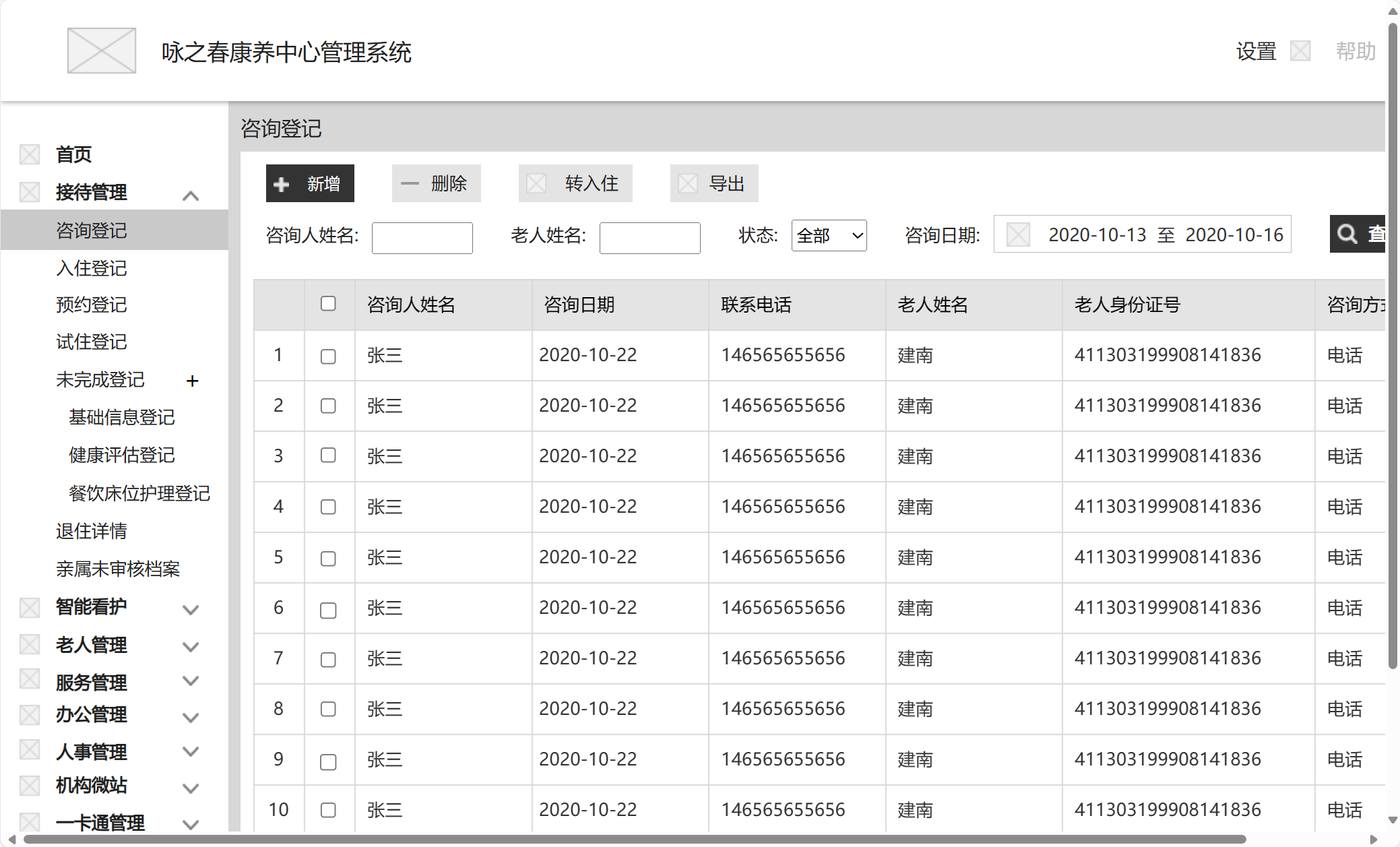Click end date 2020-10-16 in date range
This screenshot has width=1400, height=847.
pos(1234,234)
